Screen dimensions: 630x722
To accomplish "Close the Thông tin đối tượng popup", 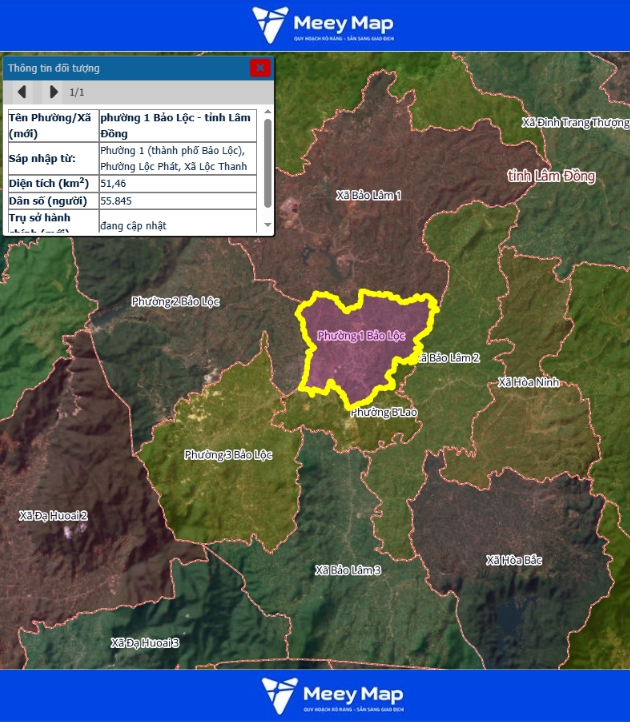I will pyautogui.click(x=260, y=68).
